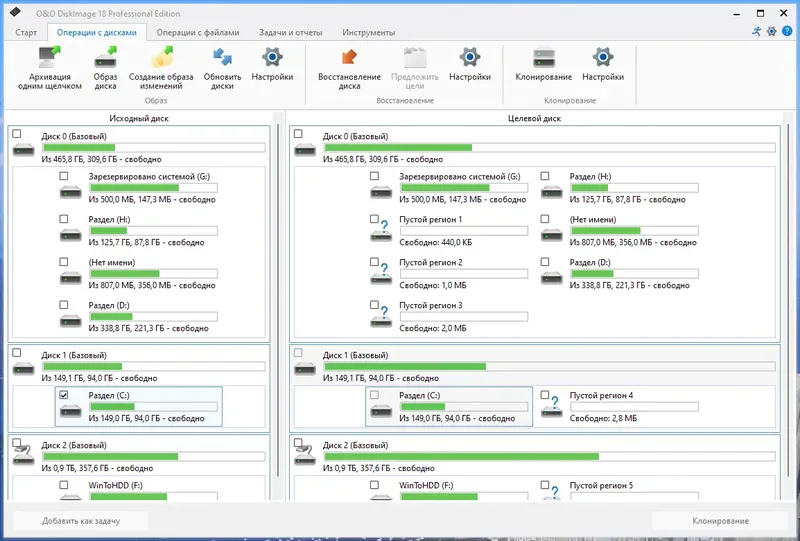Select source Раздел (C:) partition label
The height and width of the screenshot is (541, 800).
pyautogui.click(x=109, y=395)
